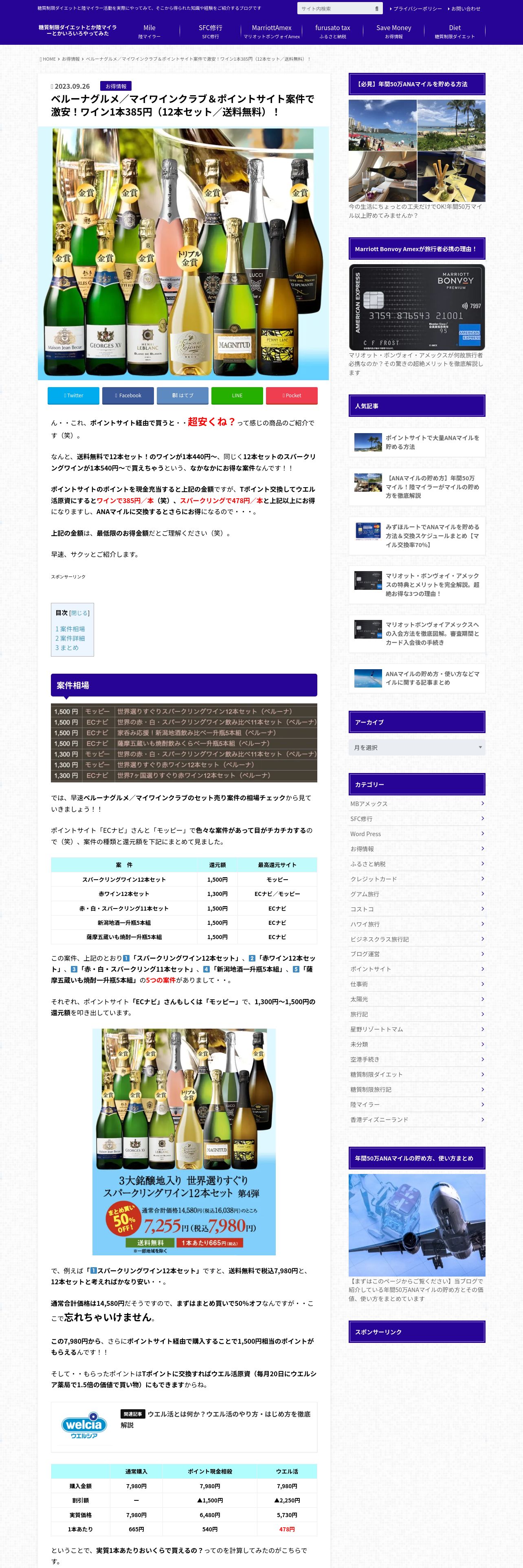Jump to 1 案件相場 in the contents
This screenshot has width=523, height=1568.
[x=70, y=629]
